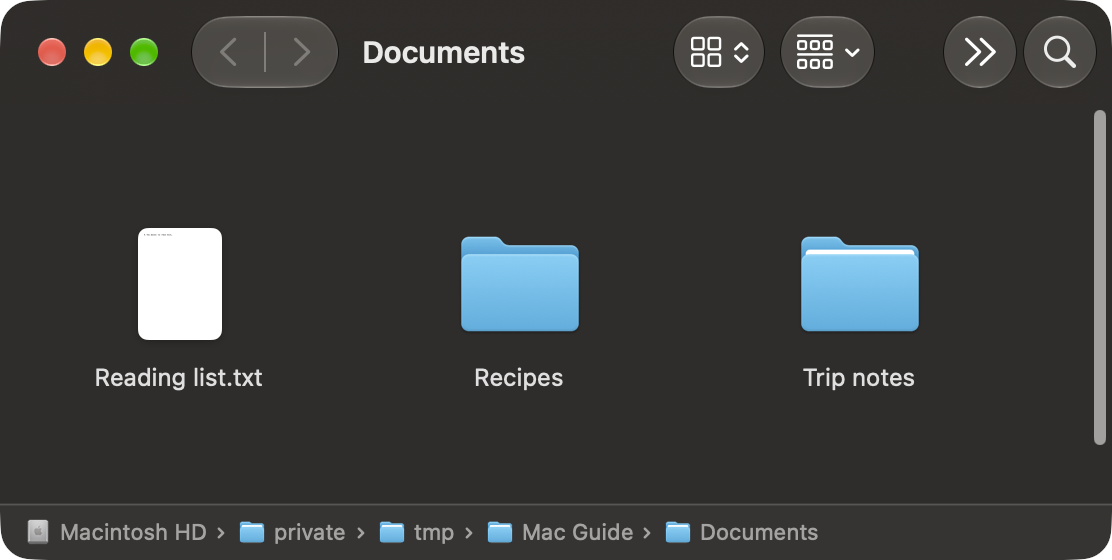Image resolution: width=1112 pixels, height=560 pixels.
Task: Click the Reading list.txt file name
Action: point(179,377)
